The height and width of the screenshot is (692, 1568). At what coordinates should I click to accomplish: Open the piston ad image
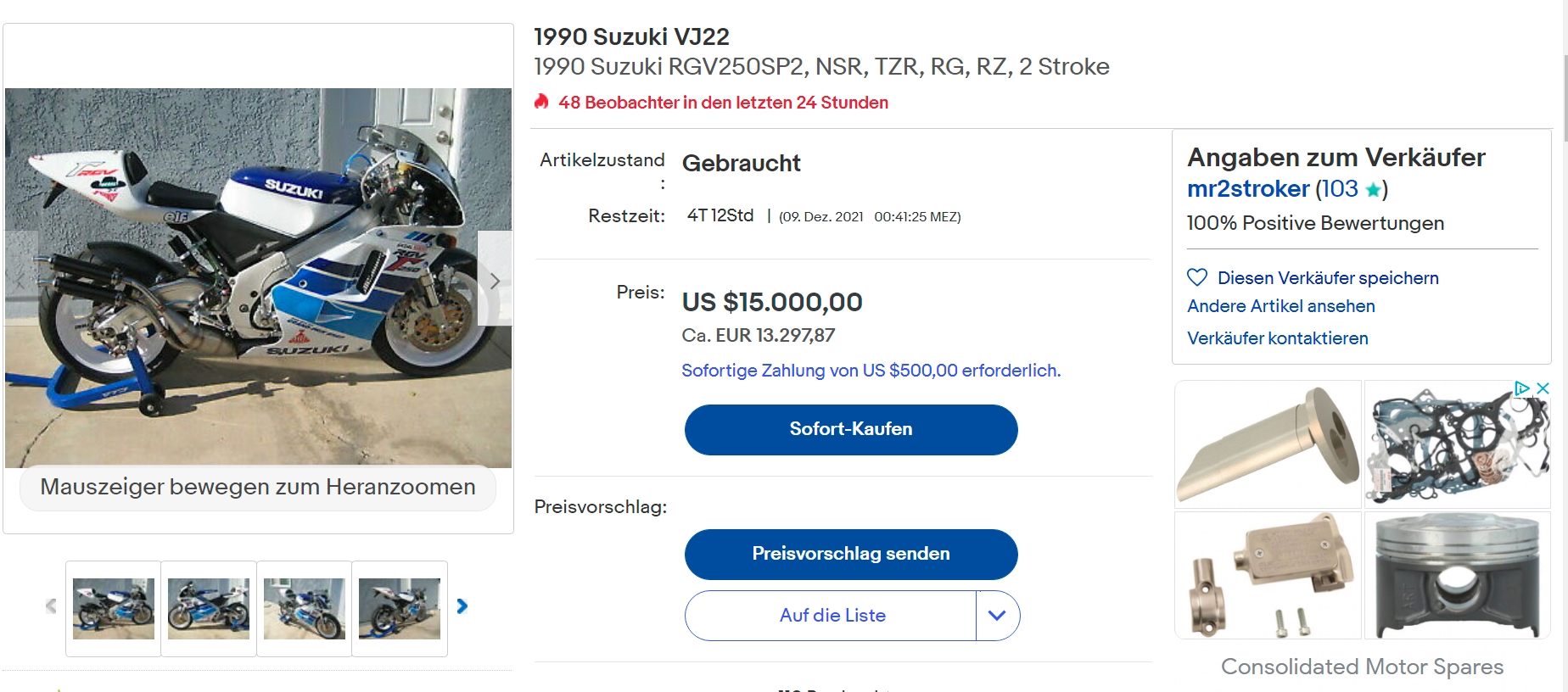(1457, 576)
